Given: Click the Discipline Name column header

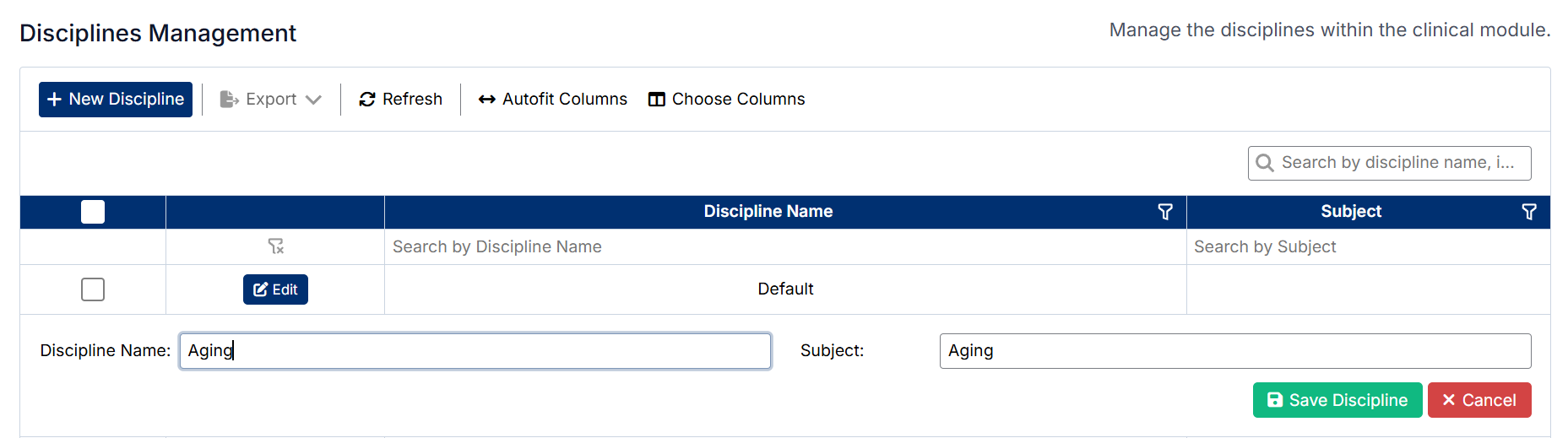Looking at the screenshot, I should (x=768, y=212).
